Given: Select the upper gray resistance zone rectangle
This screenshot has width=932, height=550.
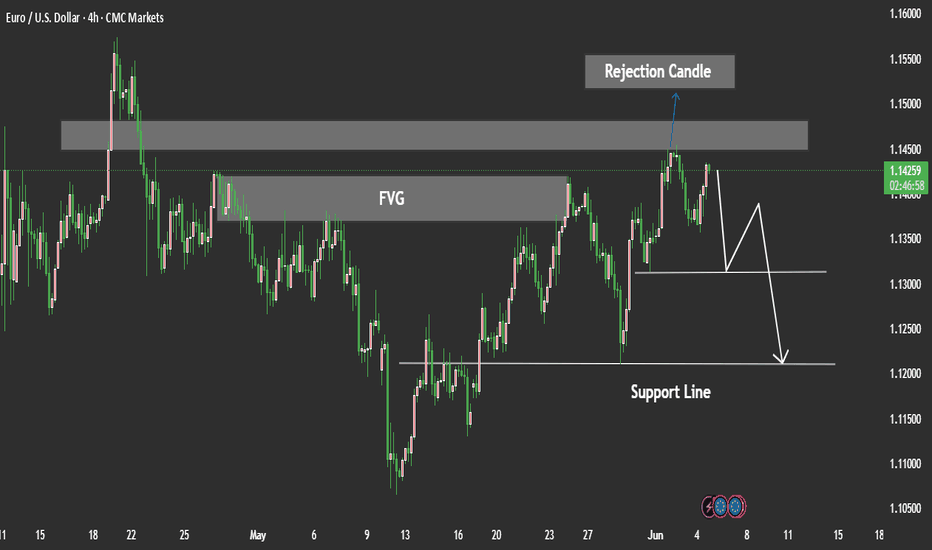Looking at the screenshot, I should click(434, 136).
